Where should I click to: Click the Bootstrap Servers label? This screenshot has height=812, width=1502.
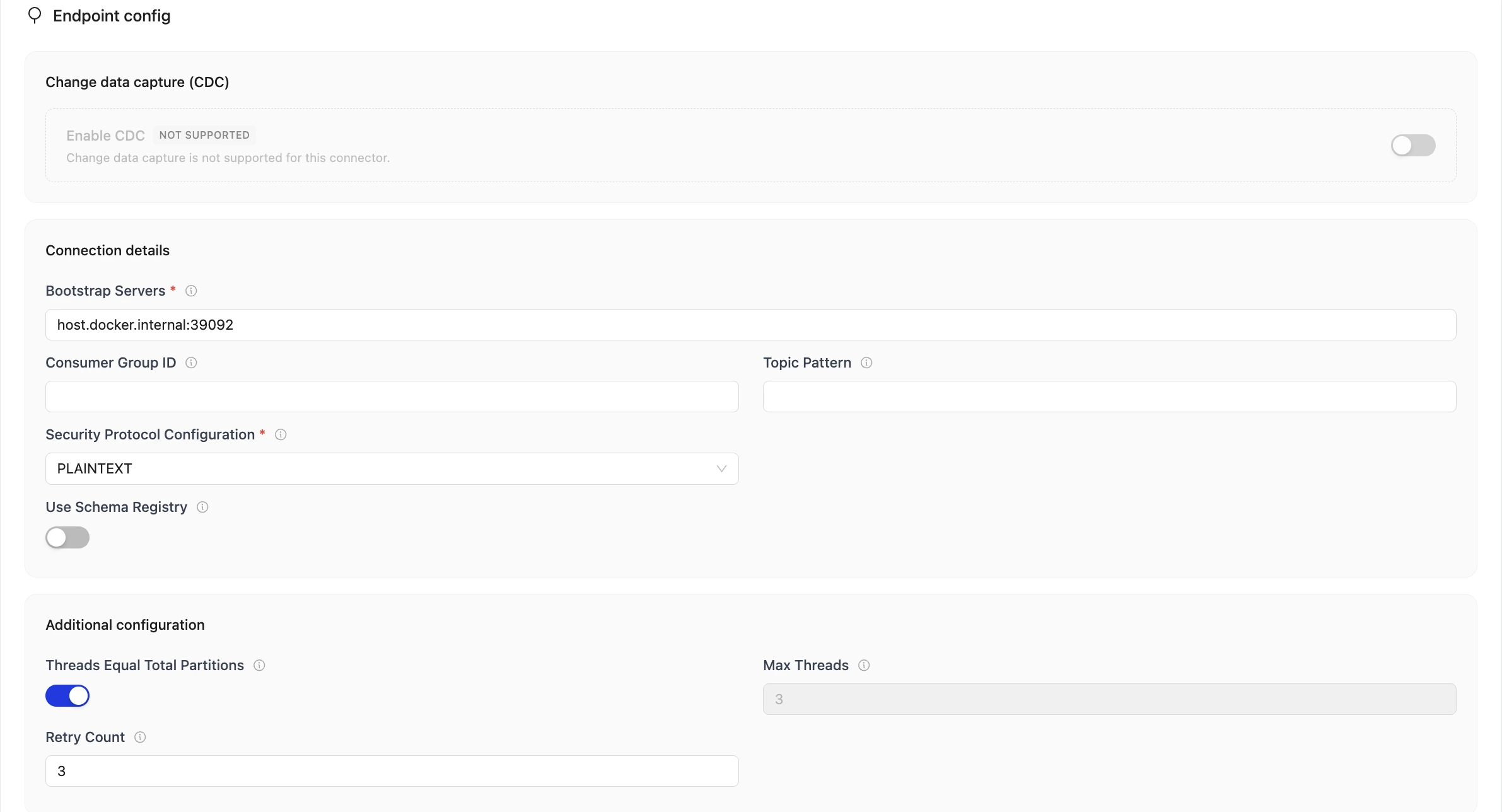click(x=105, y=291)
